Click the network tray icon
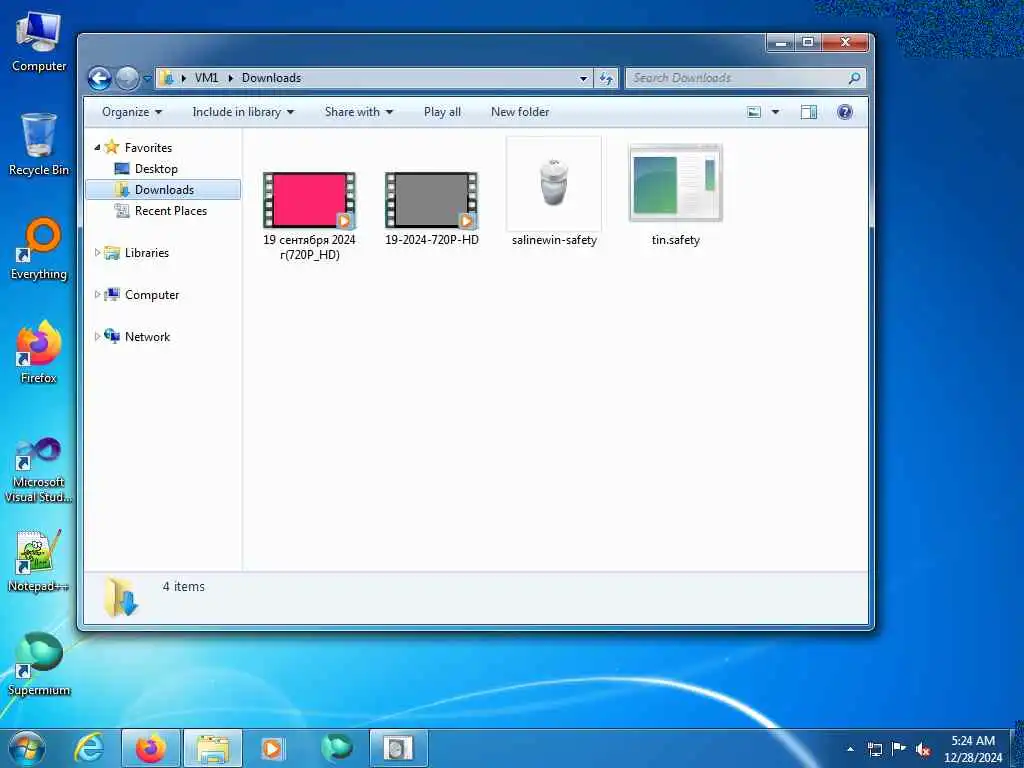 tap(874, 749)
